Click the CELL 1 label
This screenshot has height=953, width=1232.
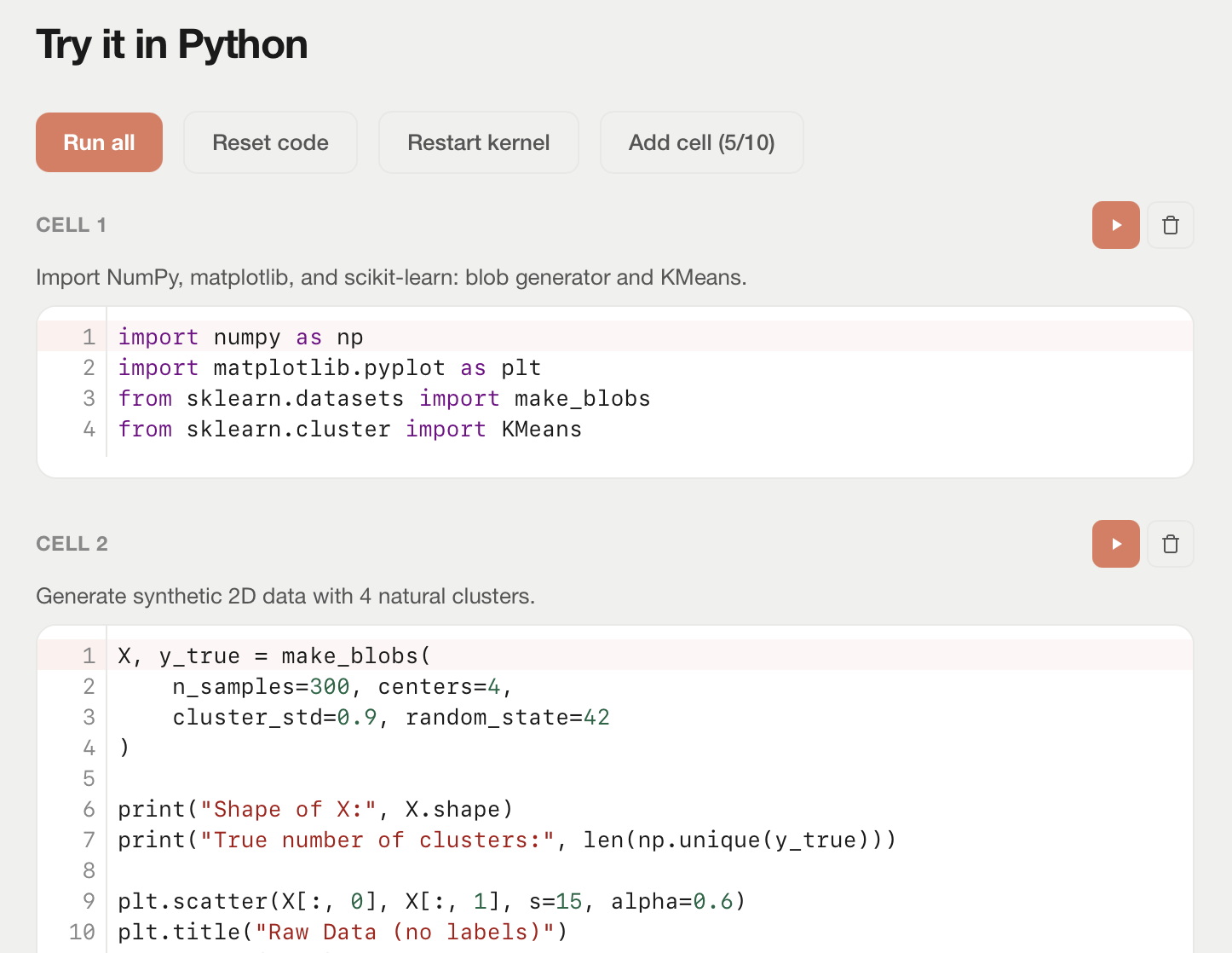[x=71, y=224]
